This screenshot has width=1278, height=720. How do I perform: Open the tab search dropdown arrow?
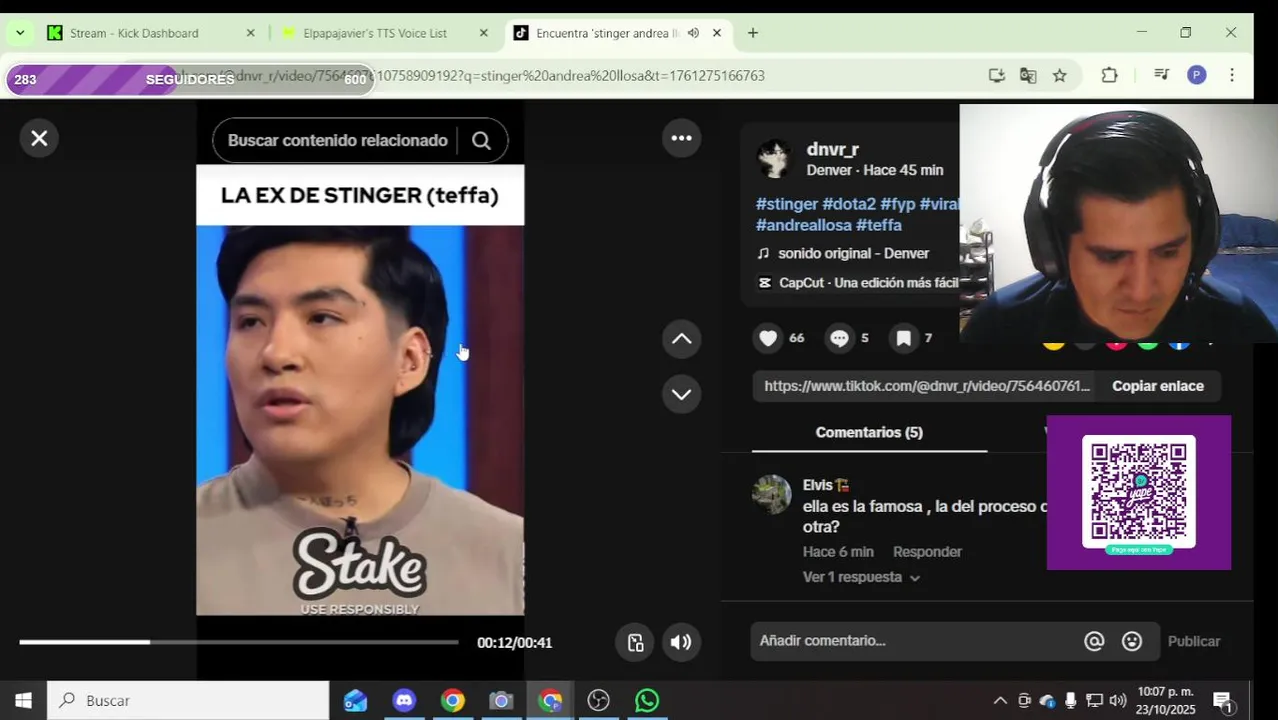20,33
